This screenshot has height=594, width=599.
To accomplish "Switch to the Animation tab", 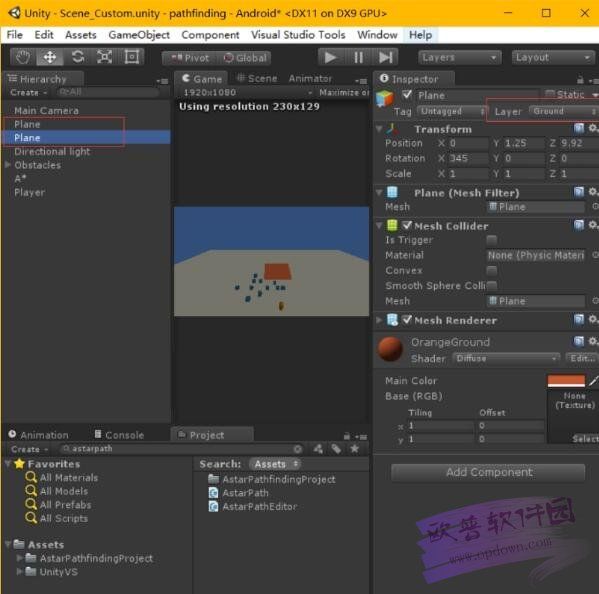I will 38,435.
